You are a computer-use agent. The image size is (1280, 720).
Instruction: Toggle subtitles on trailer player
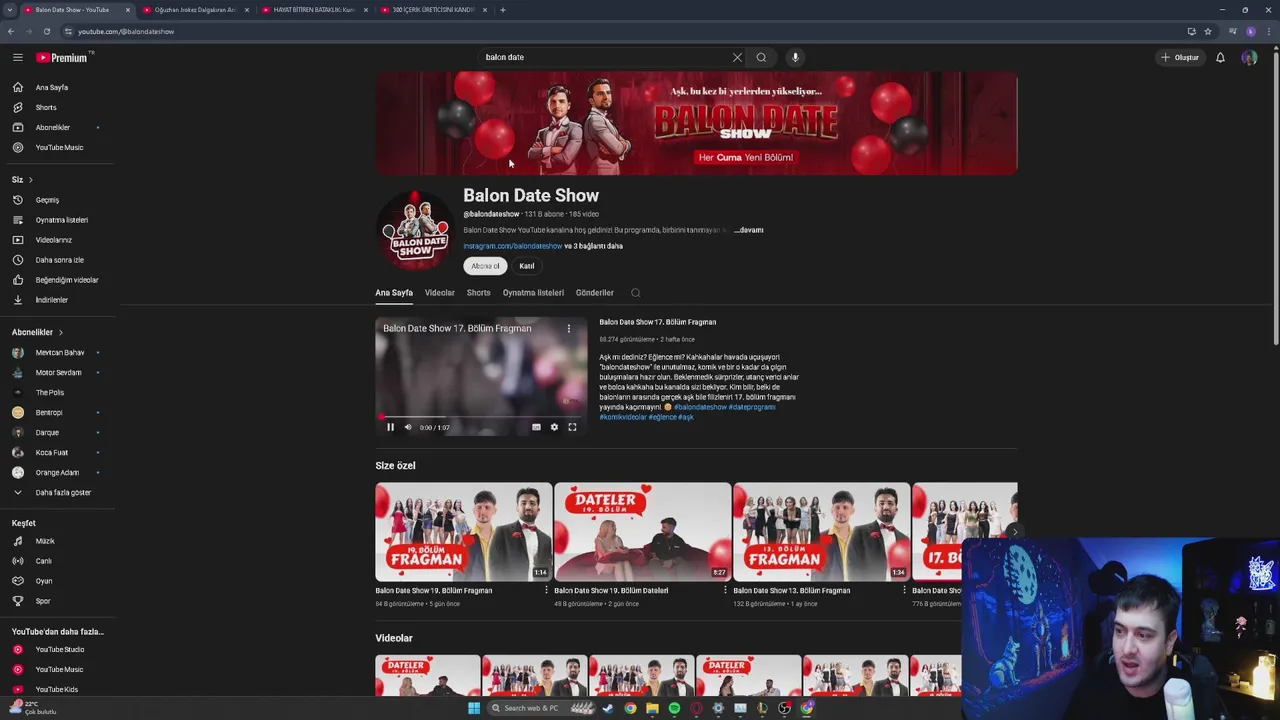(x=536, y=427)
